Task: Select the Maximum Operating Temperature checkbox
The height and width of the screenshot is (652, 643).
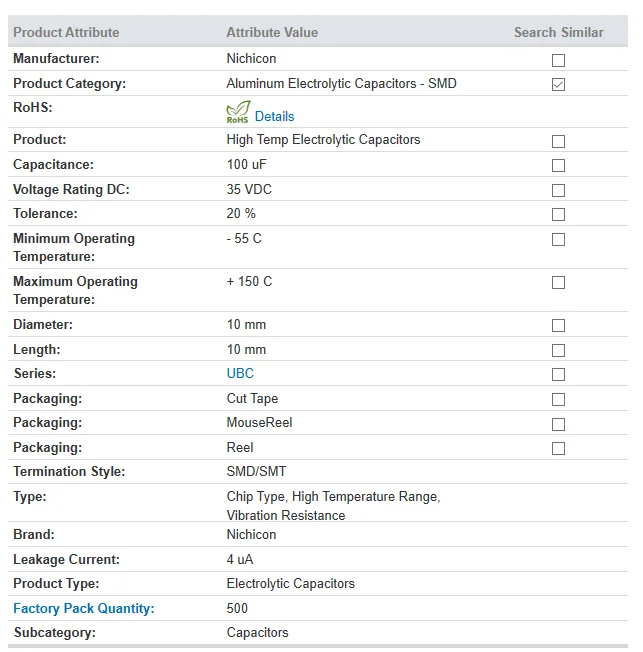Action: pyautogui.click(x=558, y=283)
